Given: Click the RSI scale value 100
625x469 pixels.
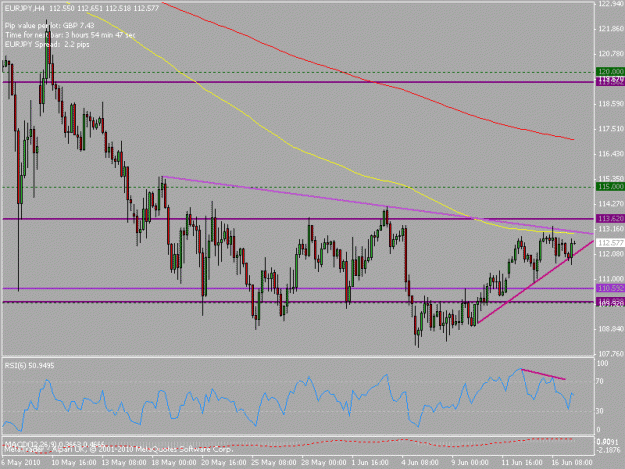Looking at the screenshot, I should (603, 363).
